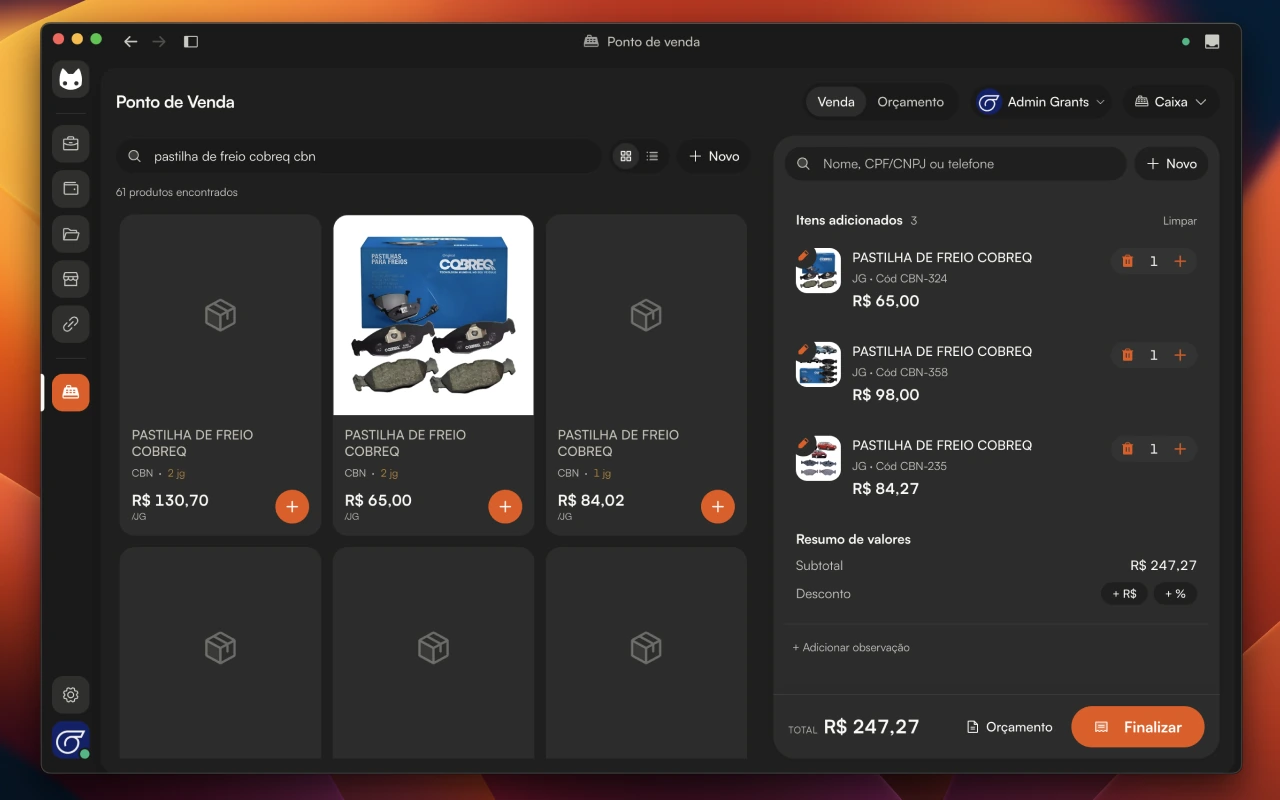The image size is (1280, 800).
Task: Remove item CBN-358 with trash icon
Action: [1128, 355]
